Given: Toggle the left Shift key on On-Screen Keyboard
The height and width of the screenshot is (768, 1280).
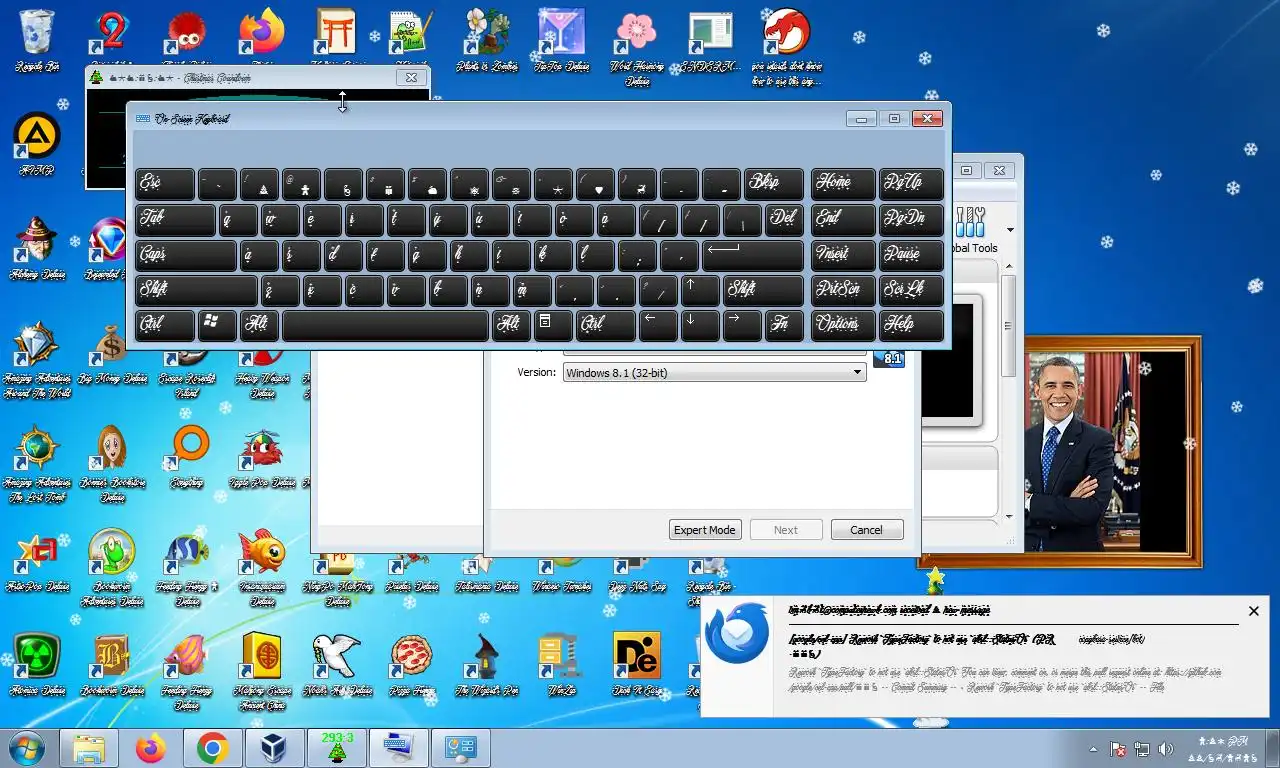Looking at the screenshot, I should coord(196,289).
